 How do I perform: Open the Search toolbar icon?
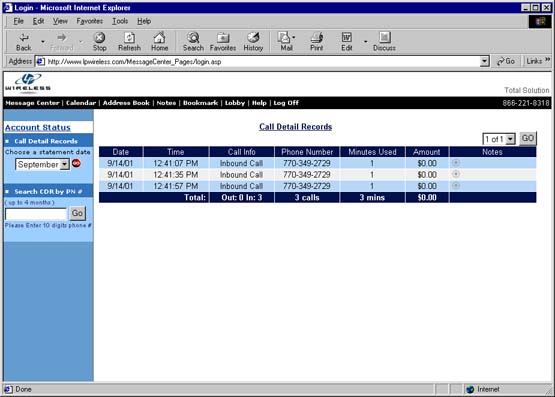(193, 42)
